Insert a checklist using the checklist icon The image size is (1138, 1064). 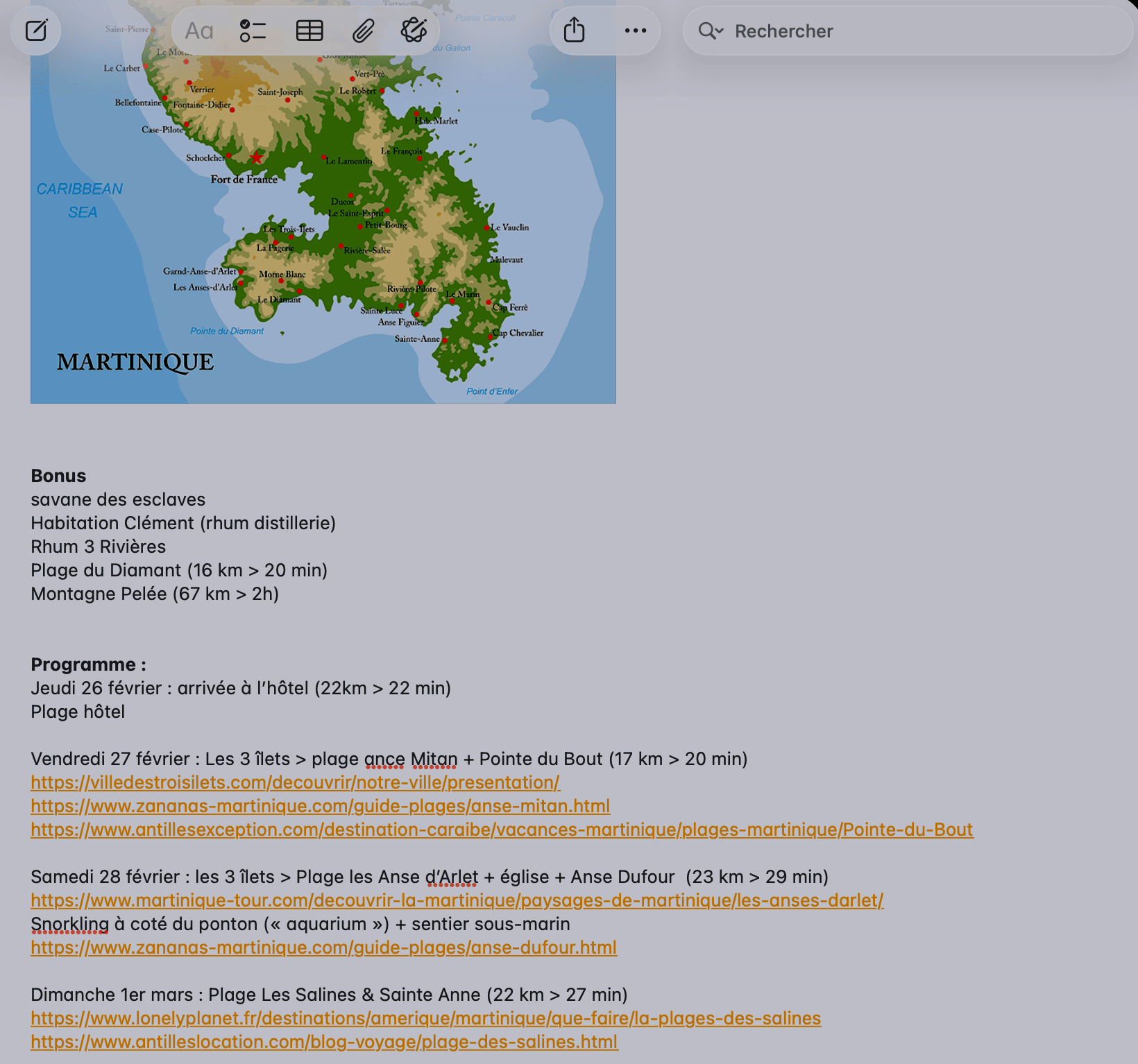pos(253,31)
